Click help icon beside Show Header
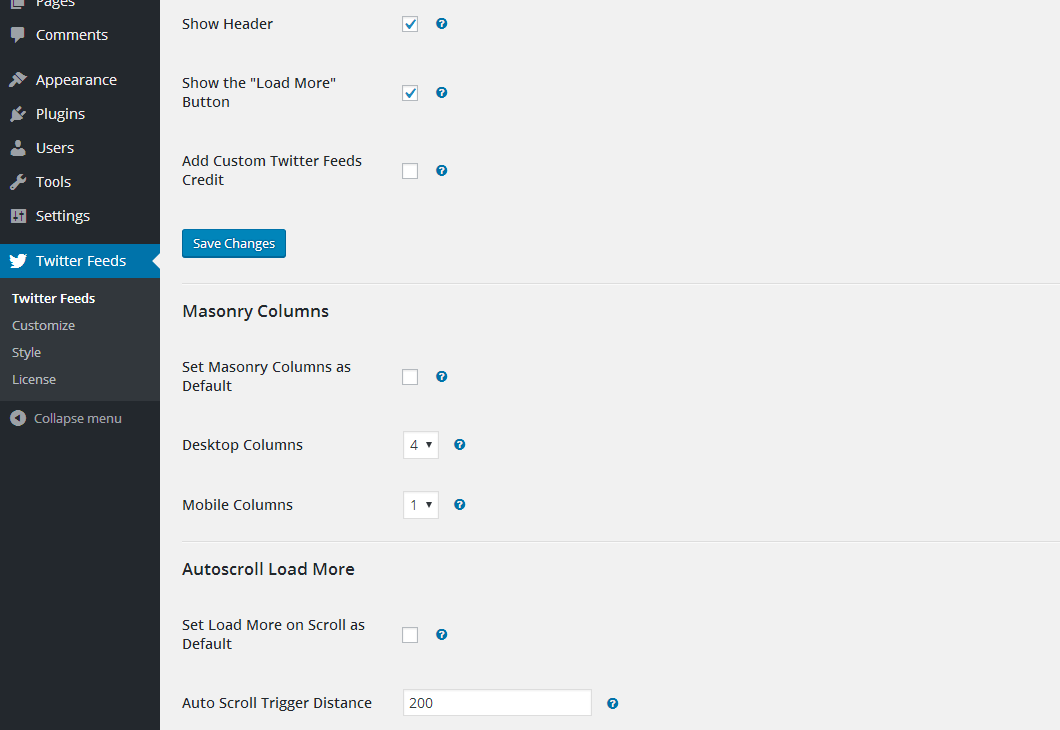Image resolution: width=1060 pixels, height=730 pixels. tap(442, 23)
